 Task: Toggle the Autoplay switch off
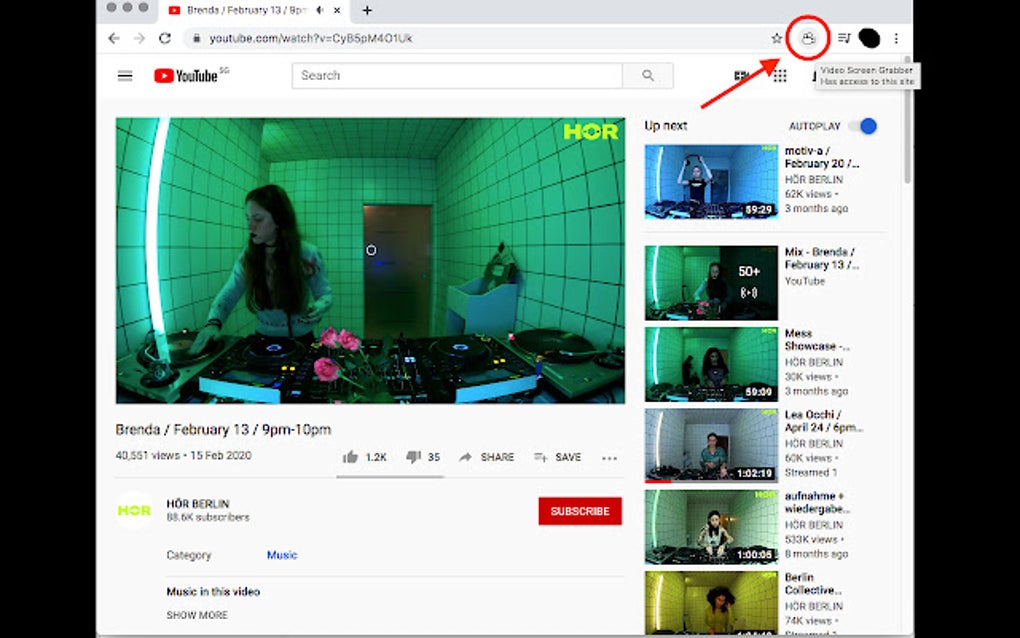click(864, 126)
